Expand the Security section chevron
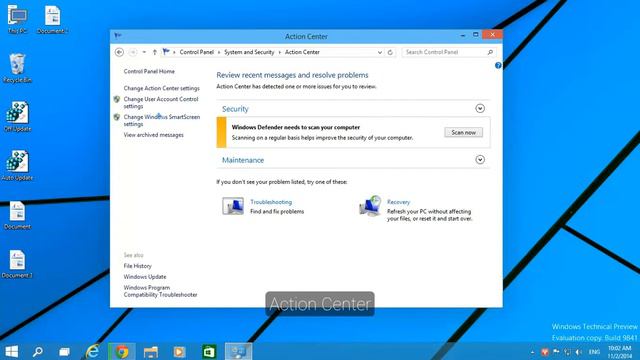Image resolution: width=640 pixels, height=360 pixels. [x=480, y=108]
